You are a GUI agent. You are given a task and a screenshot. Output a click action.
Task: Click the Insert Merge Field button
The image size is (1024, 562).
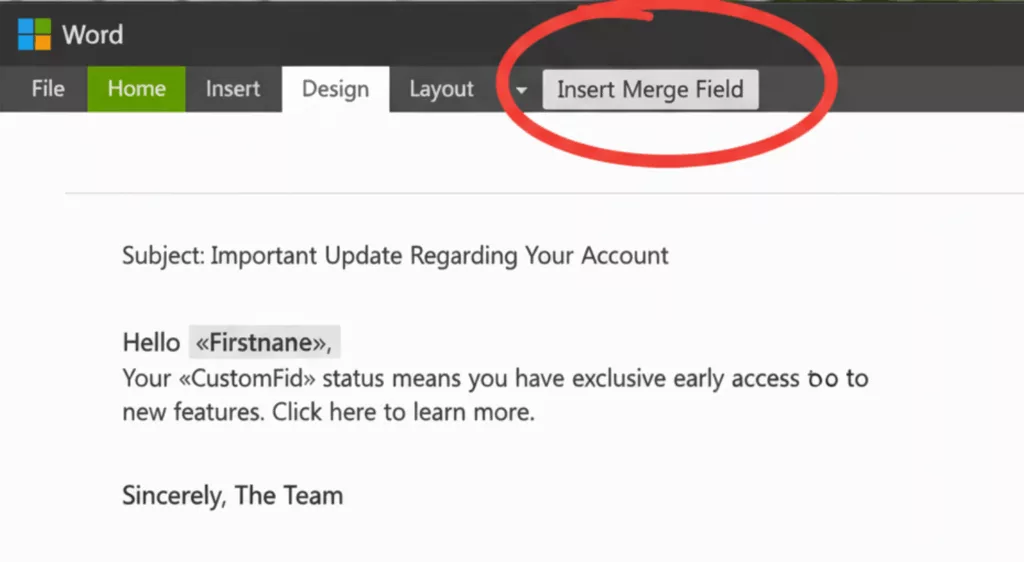click(x=650, y=89)
